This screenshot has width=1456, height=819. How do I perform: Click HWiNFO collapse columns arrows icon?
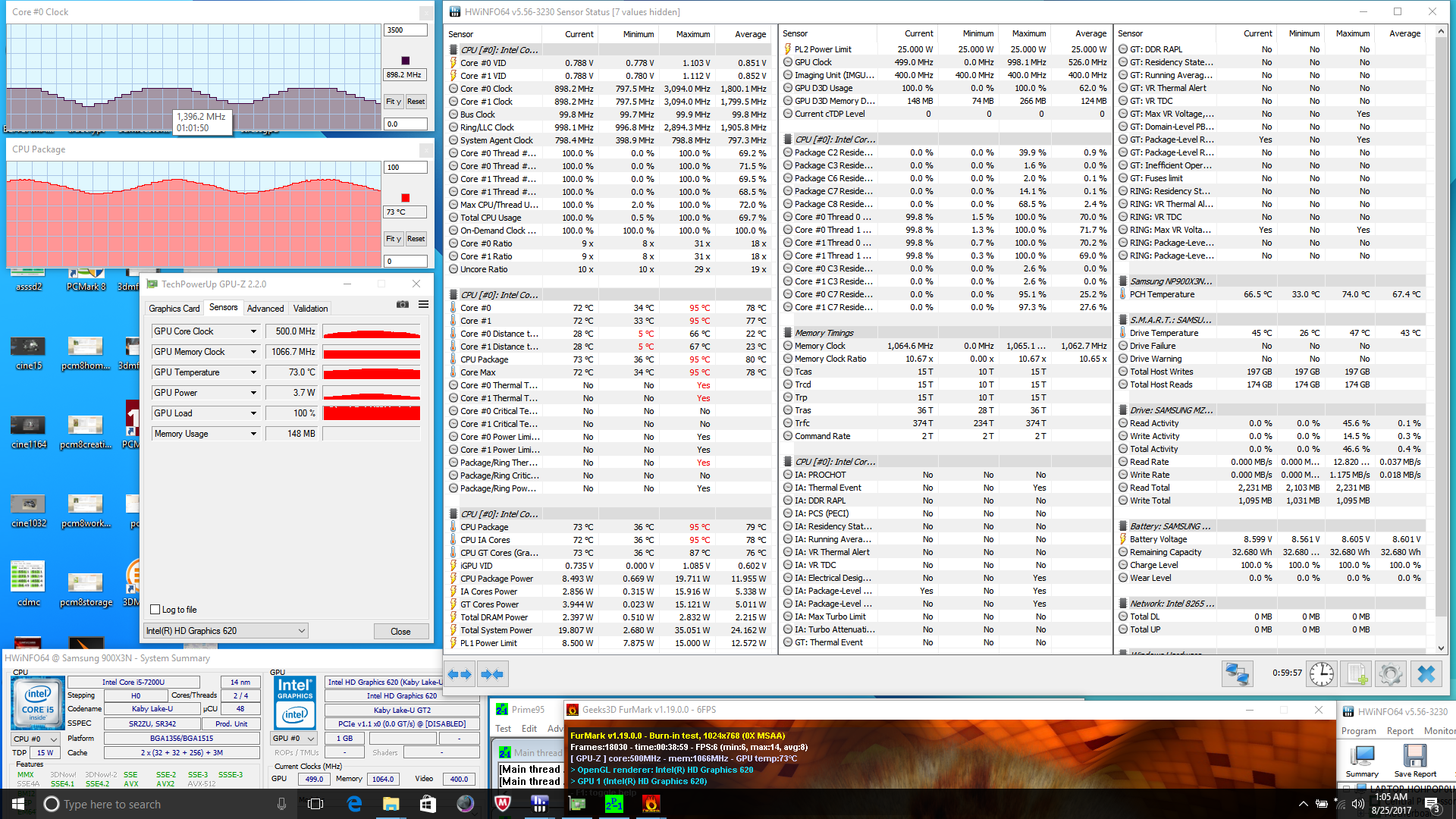pos(492,673)
